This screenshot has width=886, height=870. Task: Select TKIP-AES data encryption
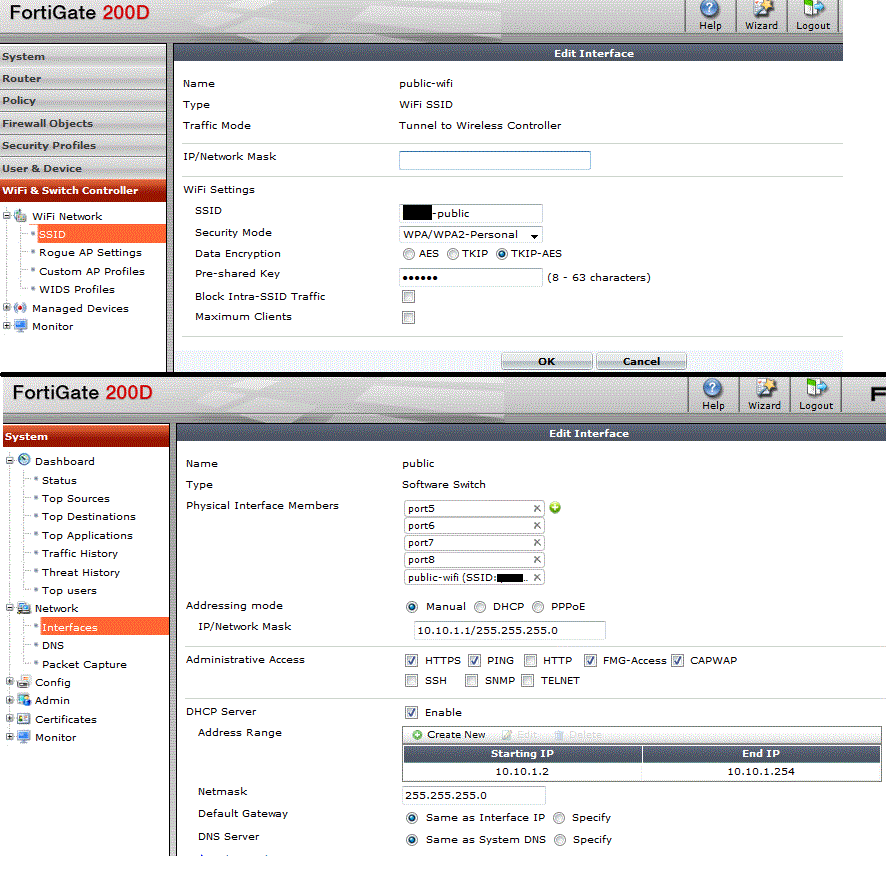501,254
